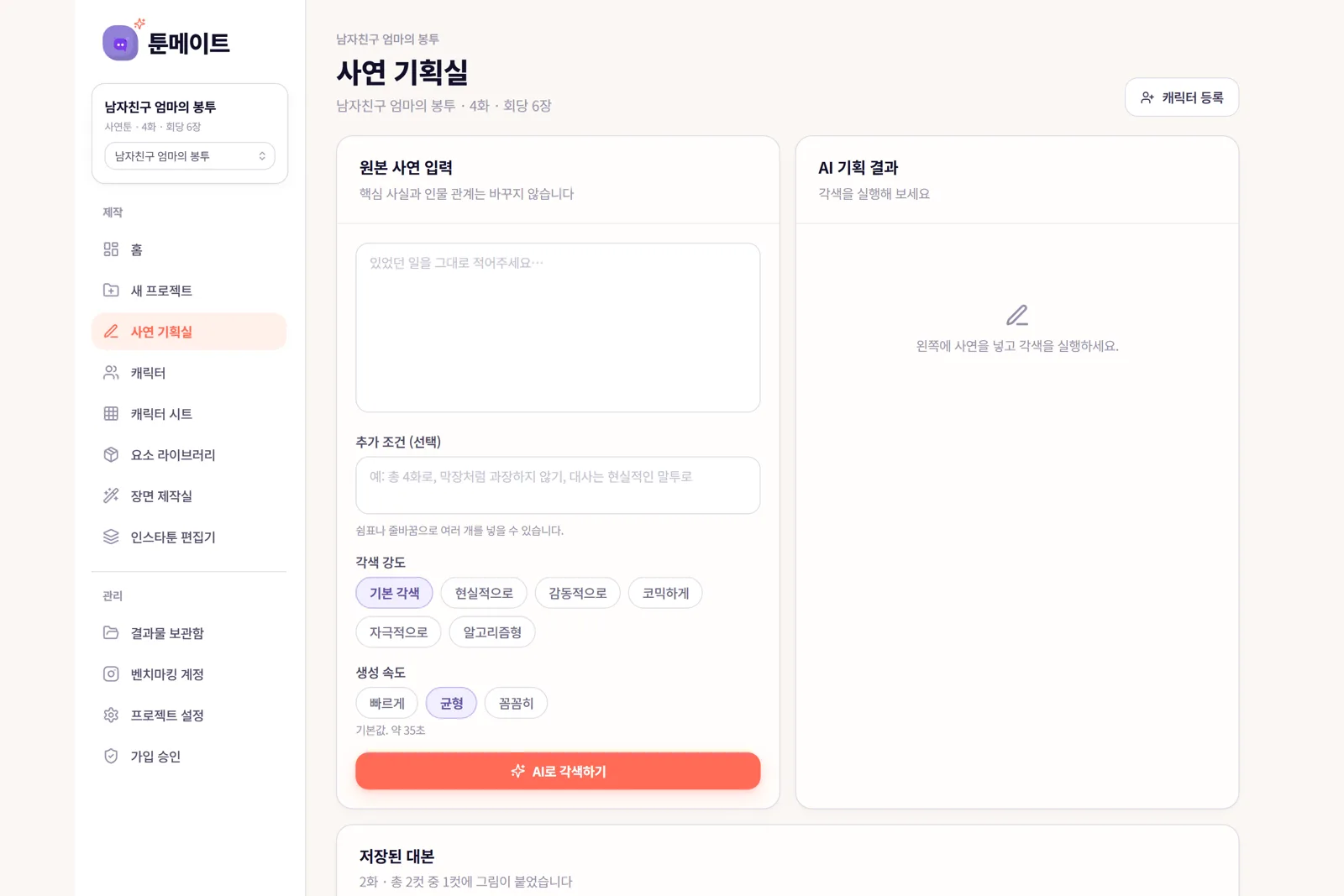This screenshot has width=1344, height=896.
Task: Open the 홈 menu item
Action: pos(189,249)
